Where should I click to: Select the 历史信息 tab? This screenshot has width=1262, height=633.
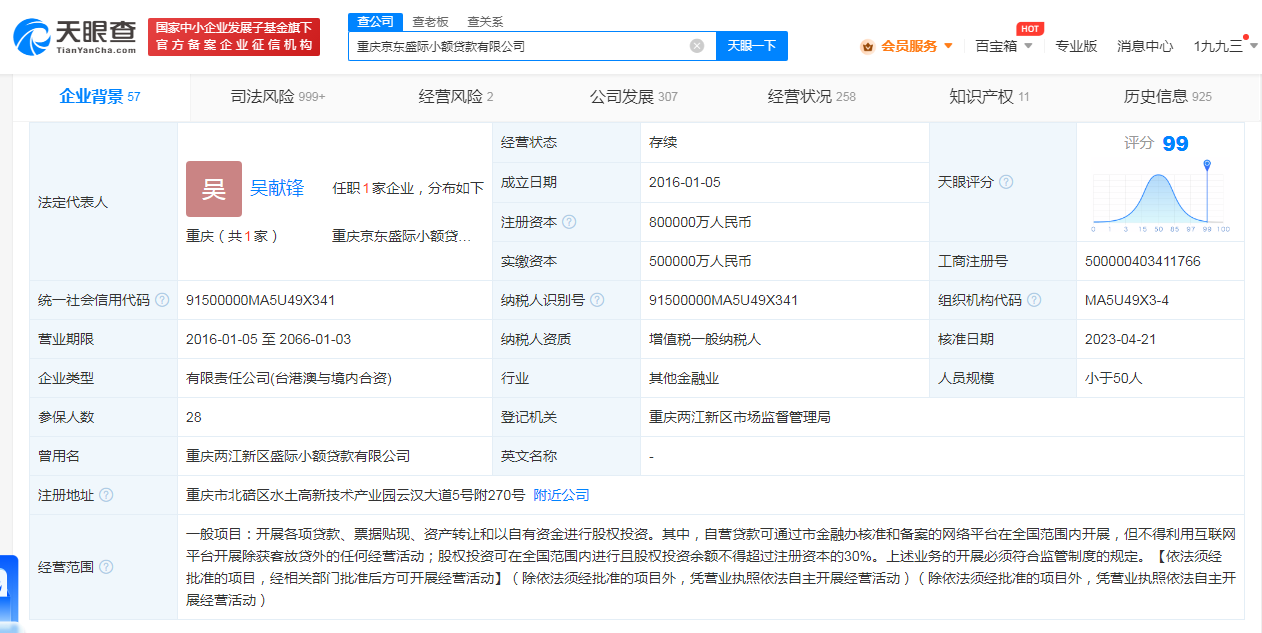tap(1167, 97)
